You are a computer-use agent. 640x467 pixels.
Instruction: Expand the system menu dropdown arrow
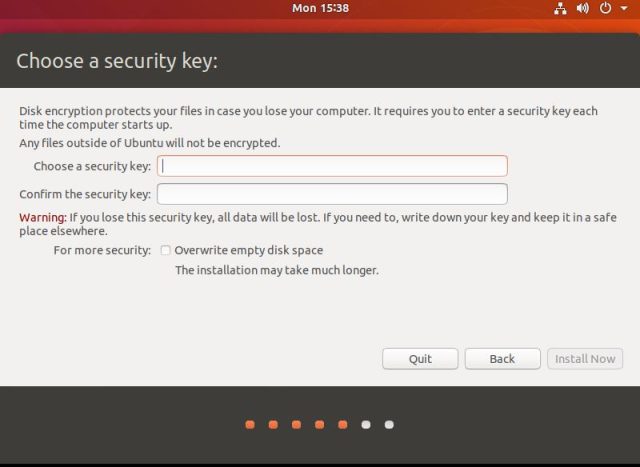(x=622, y=8)
